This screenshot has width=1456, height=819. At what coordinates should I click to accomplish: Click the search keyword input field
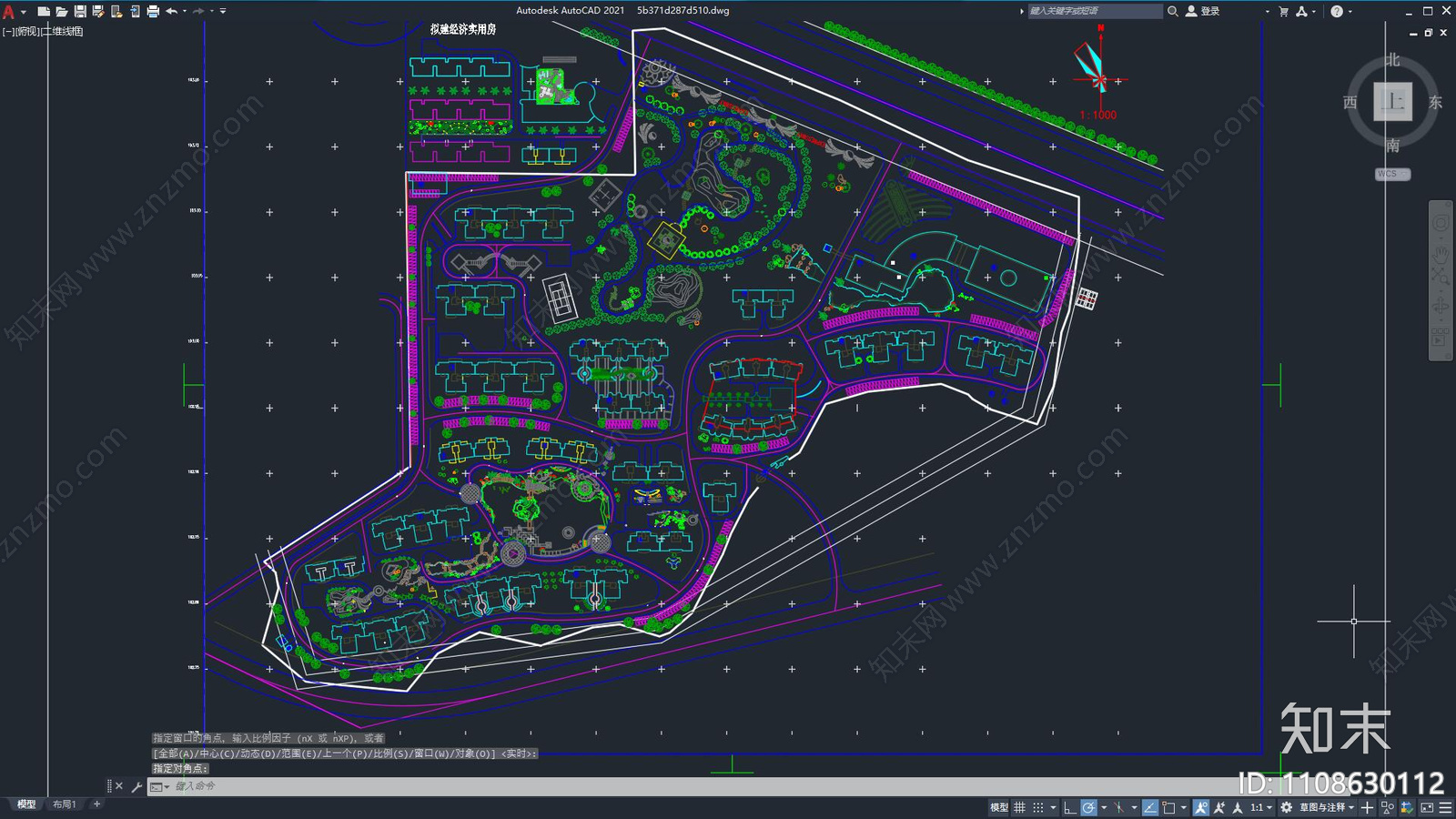click(1095, 11)
